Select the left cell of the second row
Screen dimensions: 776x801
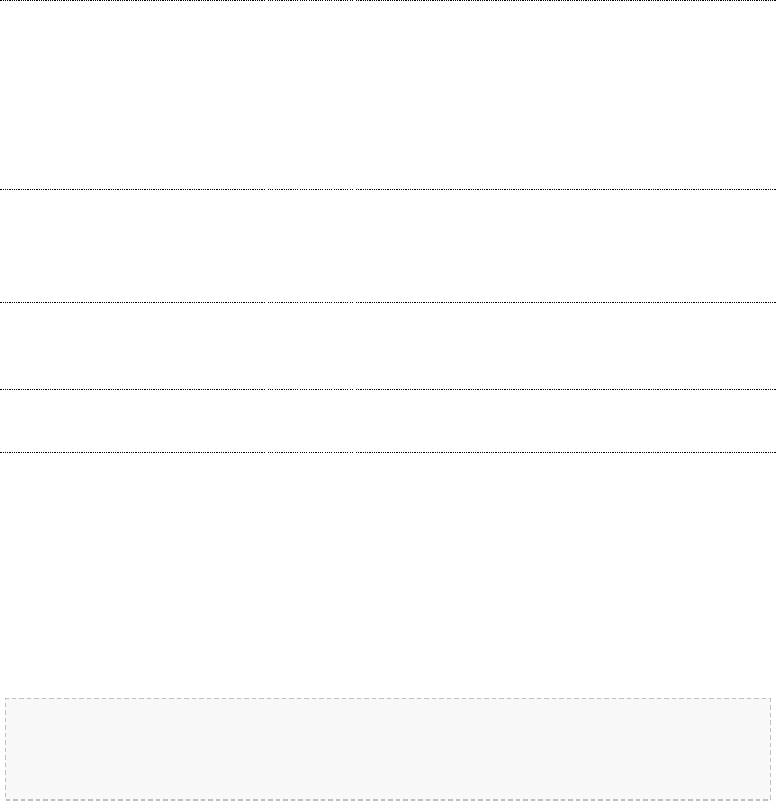(132, 245)
